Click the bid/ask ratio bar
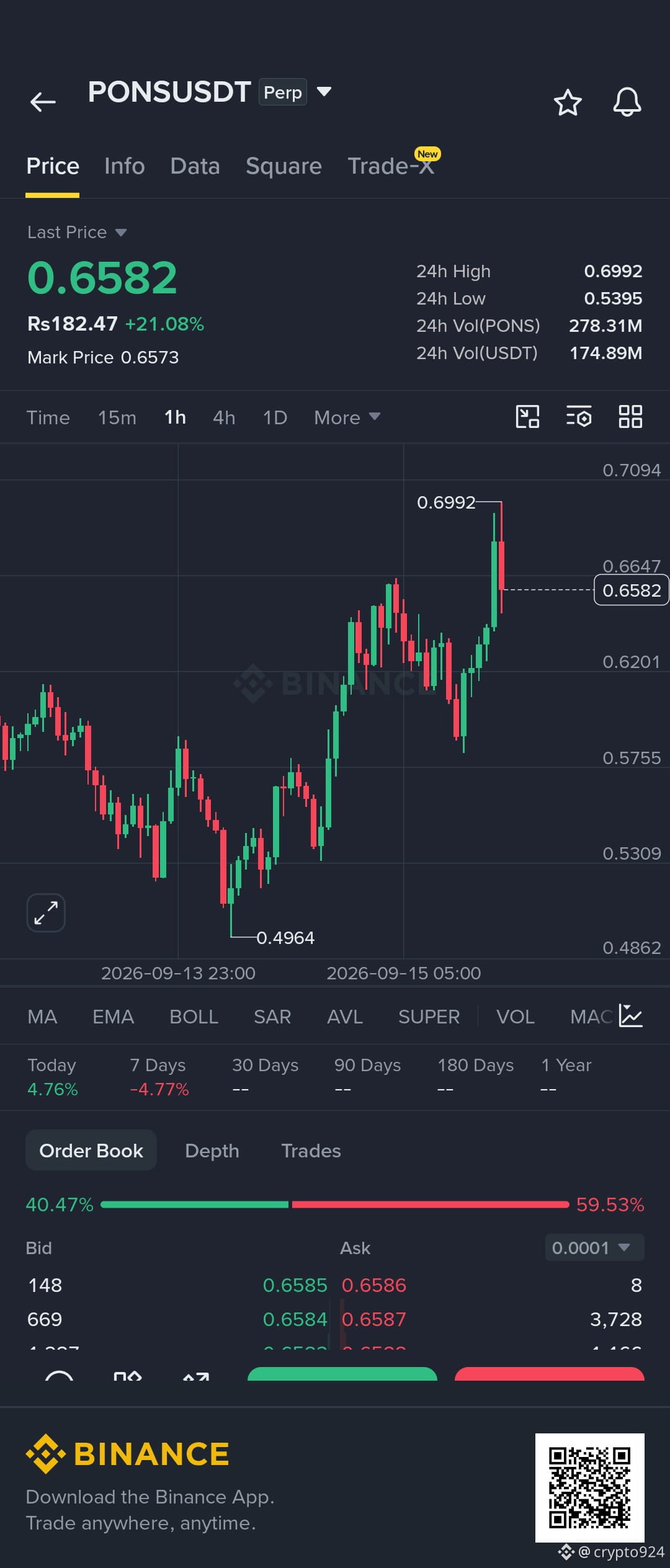Image resolution: width=670 pixels, height=1568 pixels. (x=334, y=1205)
